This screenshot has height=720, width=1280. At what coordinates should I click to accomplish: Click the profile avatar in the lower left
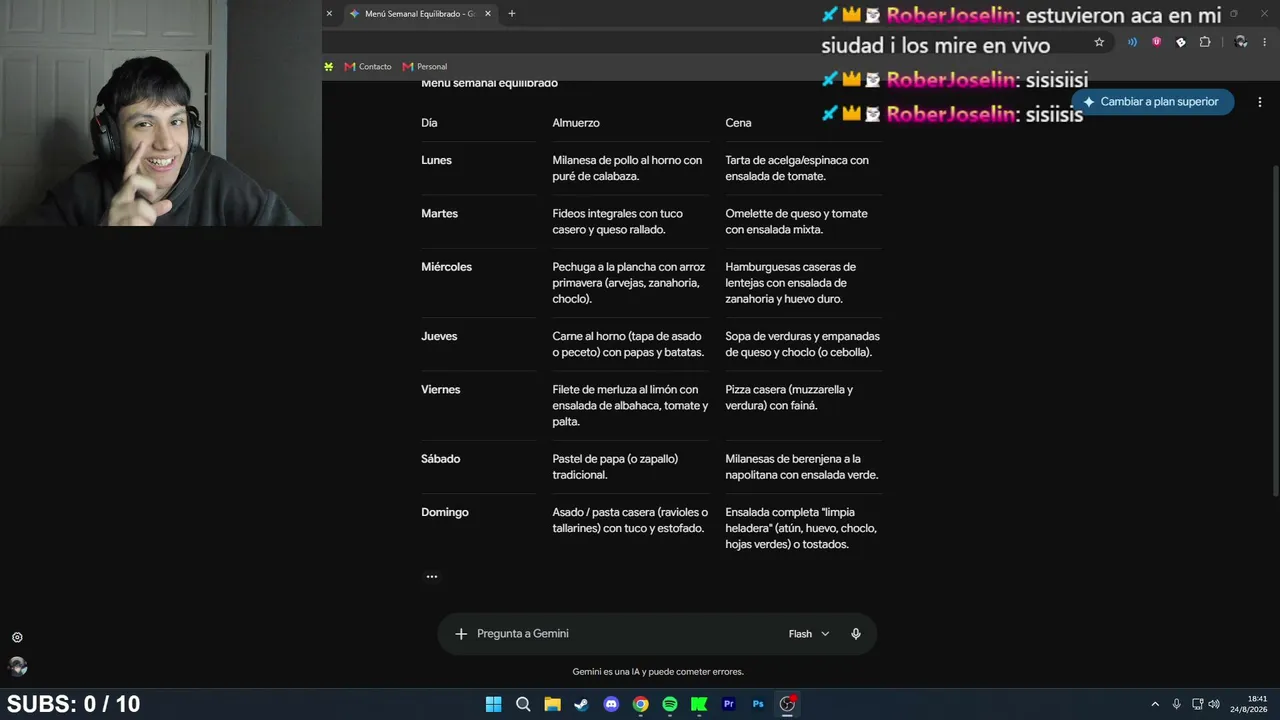[17, 666]
